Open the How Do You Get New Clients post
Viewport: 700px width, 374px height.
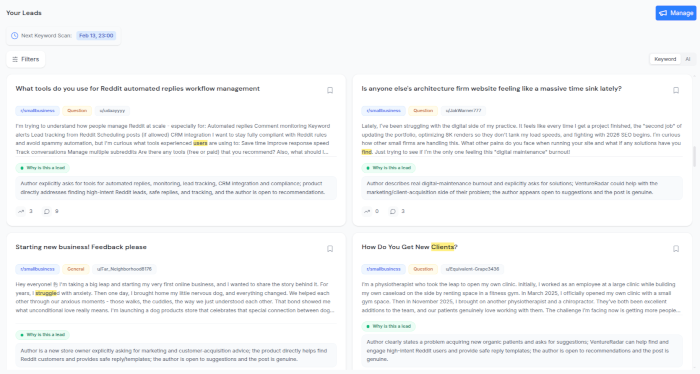(x=409, y=247)
